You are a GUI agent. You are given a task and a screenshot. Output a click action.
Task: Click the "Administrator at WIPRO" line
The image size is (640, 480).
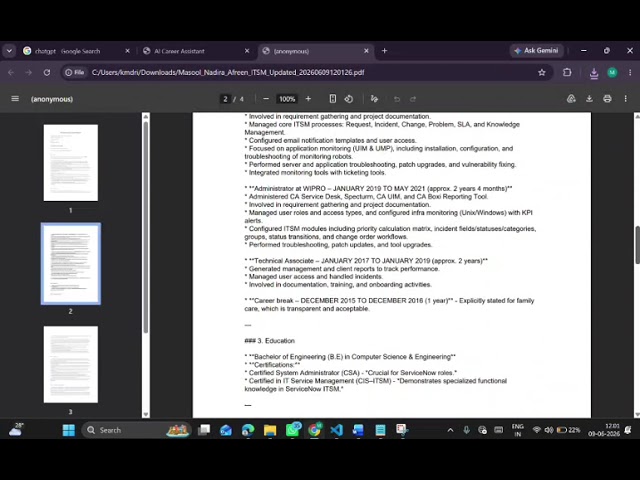378,189
